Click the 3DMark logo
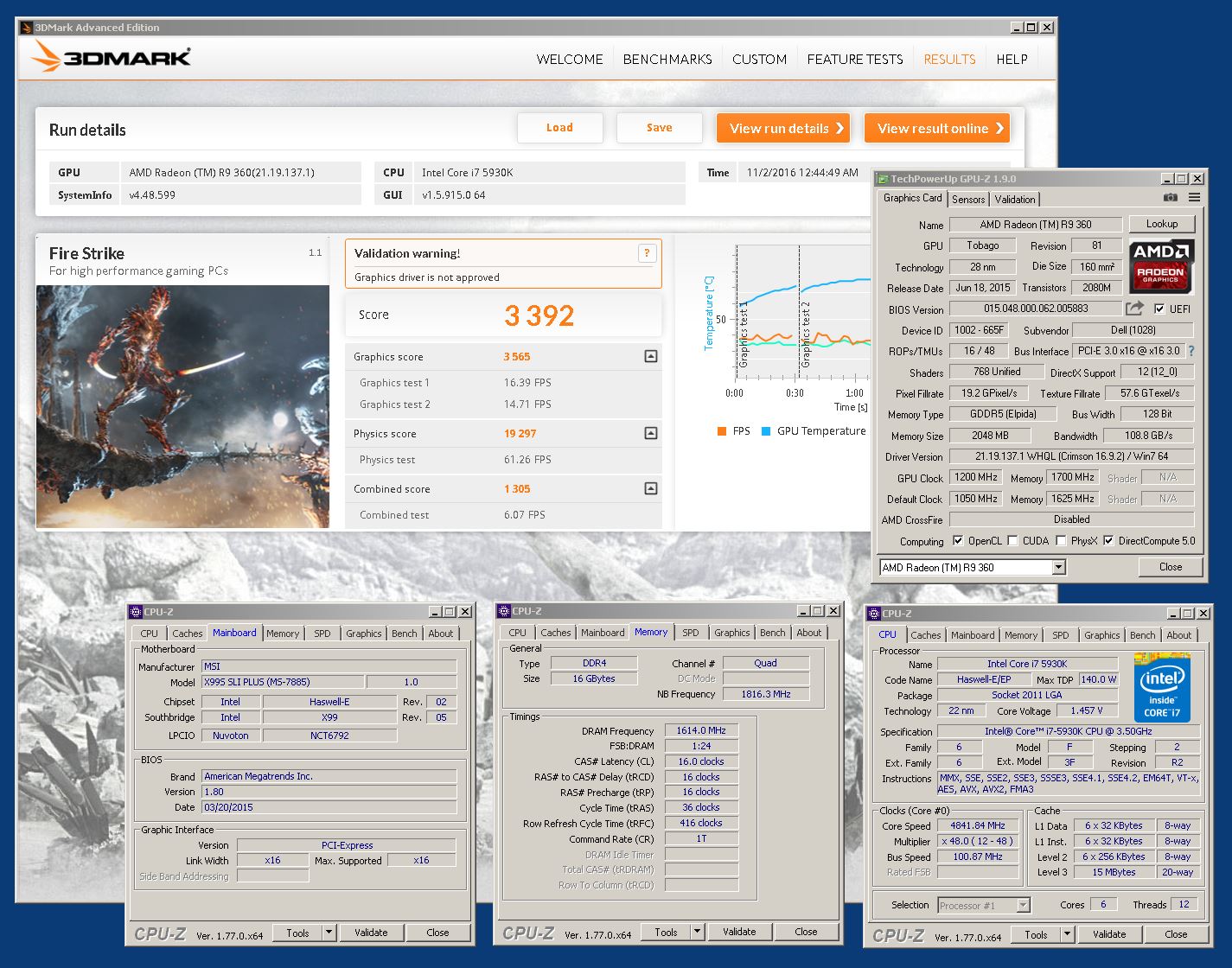Image resolution: width=1232 pixels, height=968 pixels. 110,57
